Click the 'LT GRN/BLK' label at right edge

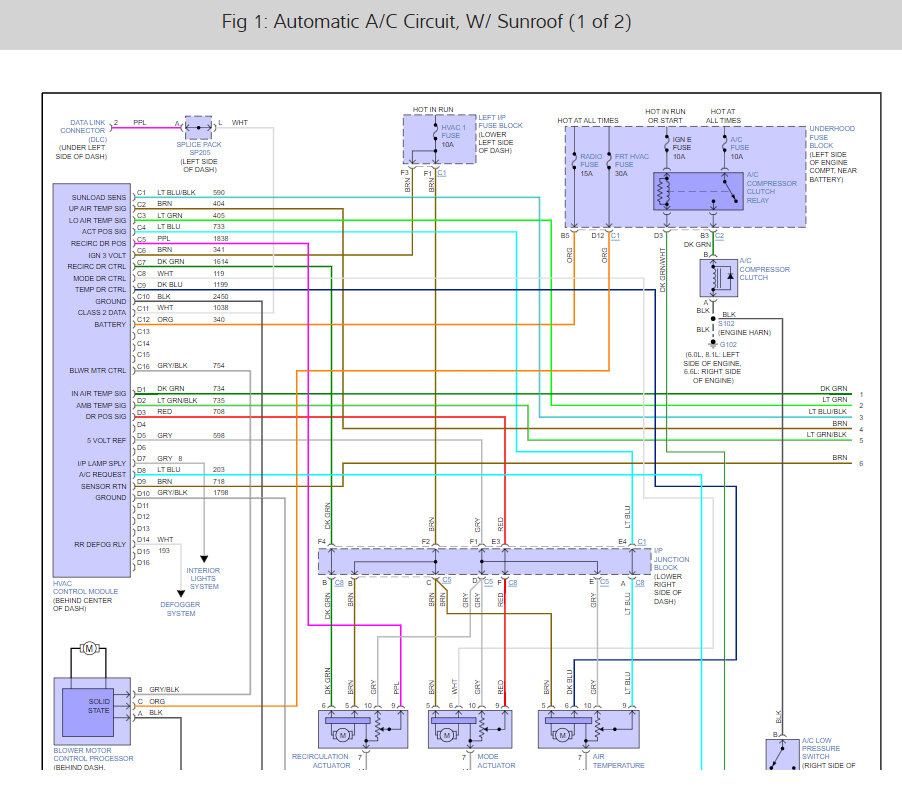click(826, 435)
